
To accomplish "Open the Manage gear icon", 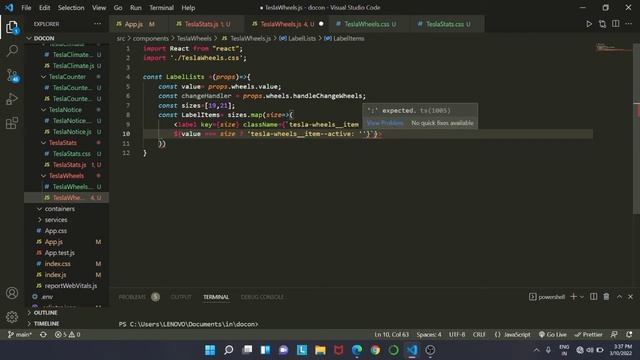I will 12,316.
